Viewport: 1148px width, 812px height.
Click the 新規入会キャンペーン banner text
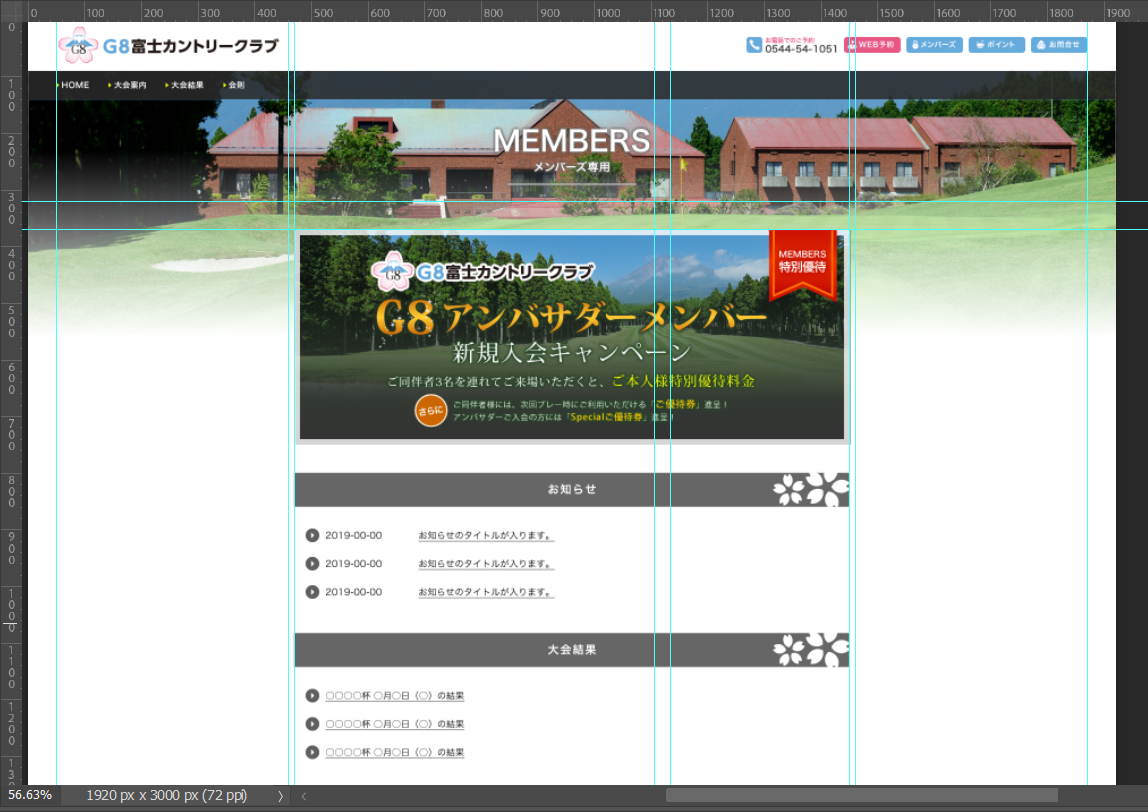[571, 353]
